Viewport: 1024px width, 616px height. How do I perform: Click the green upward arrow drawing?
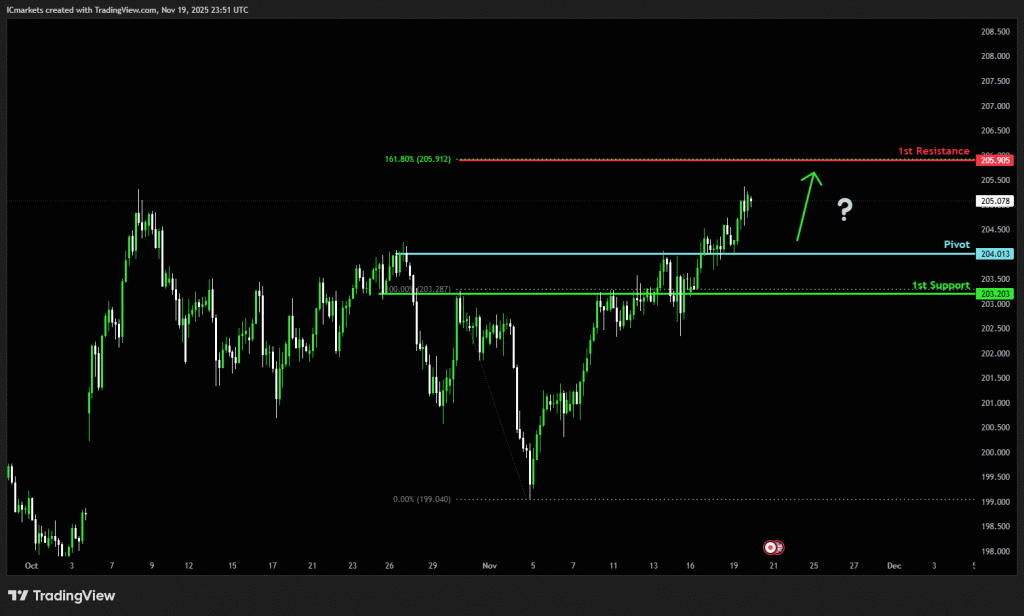[807, 206]
